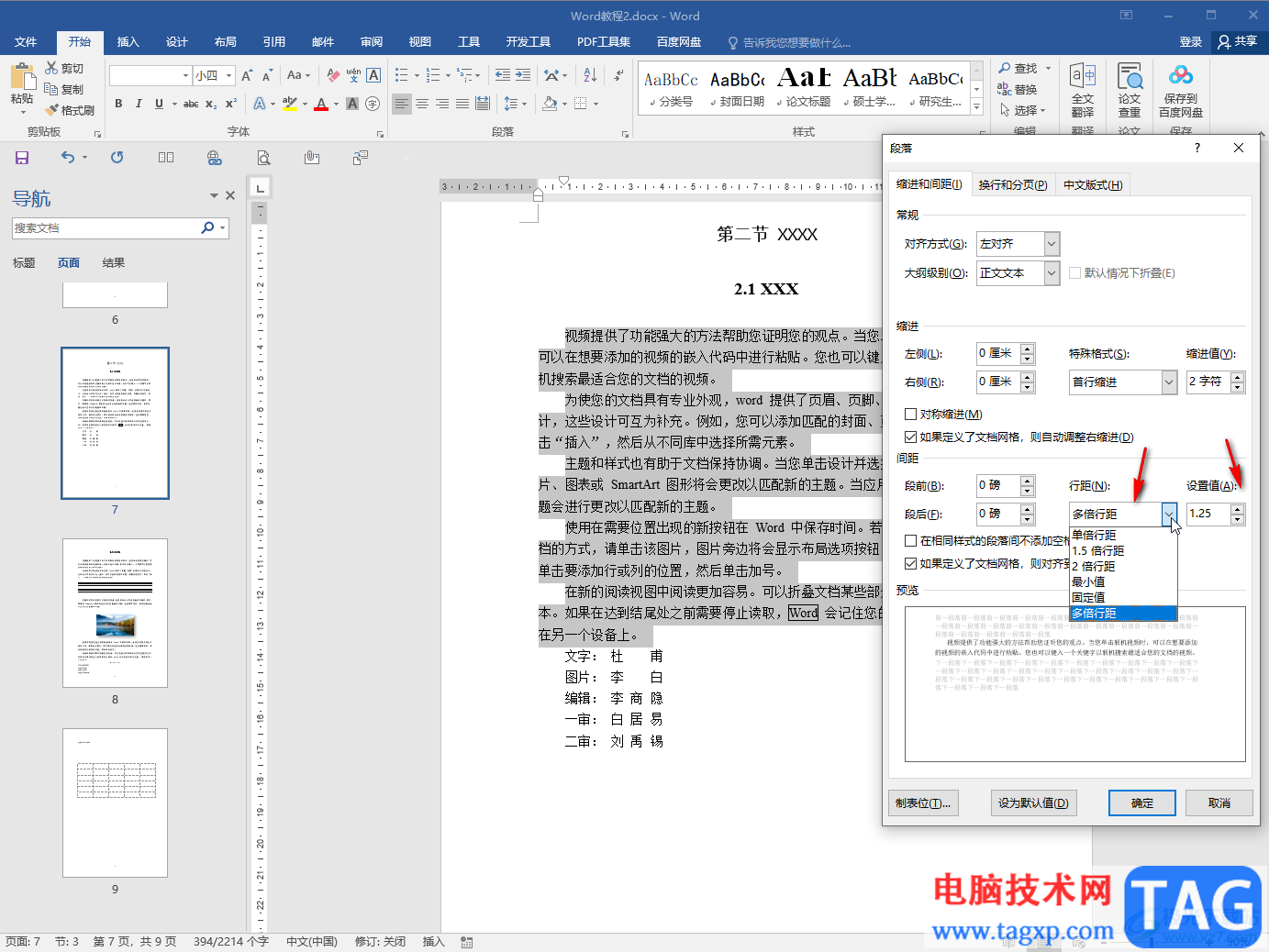Click the Sign in link

pos(1190,41)
